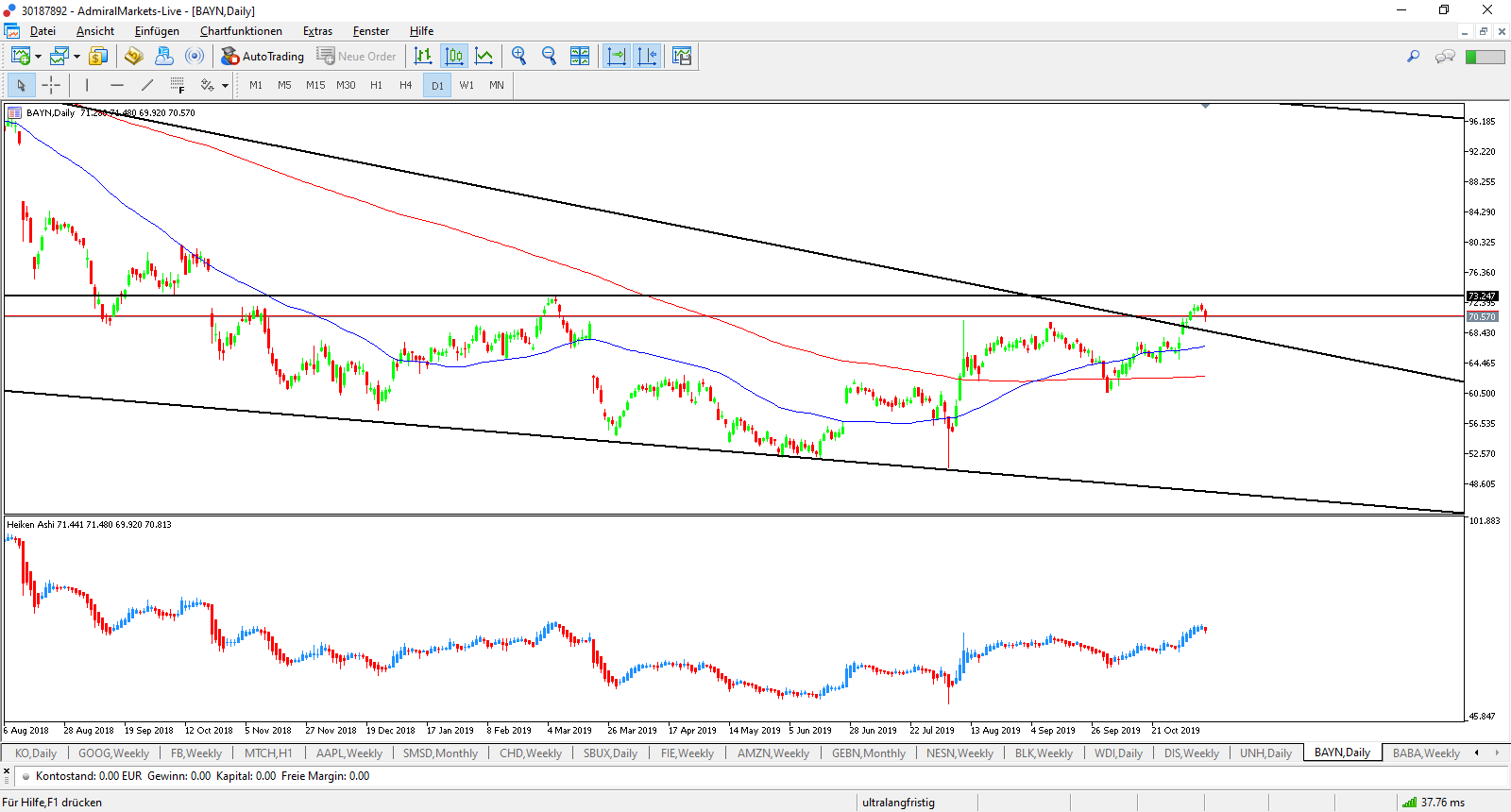Open the Data Window icon
1511x812 pixels.
click(133, 57)
